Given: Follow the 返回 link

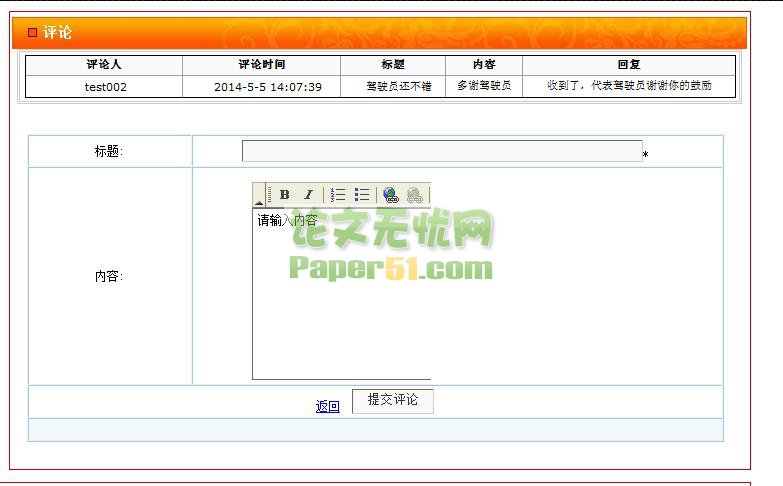Looking at the screenshot, I should click(328, 407).
